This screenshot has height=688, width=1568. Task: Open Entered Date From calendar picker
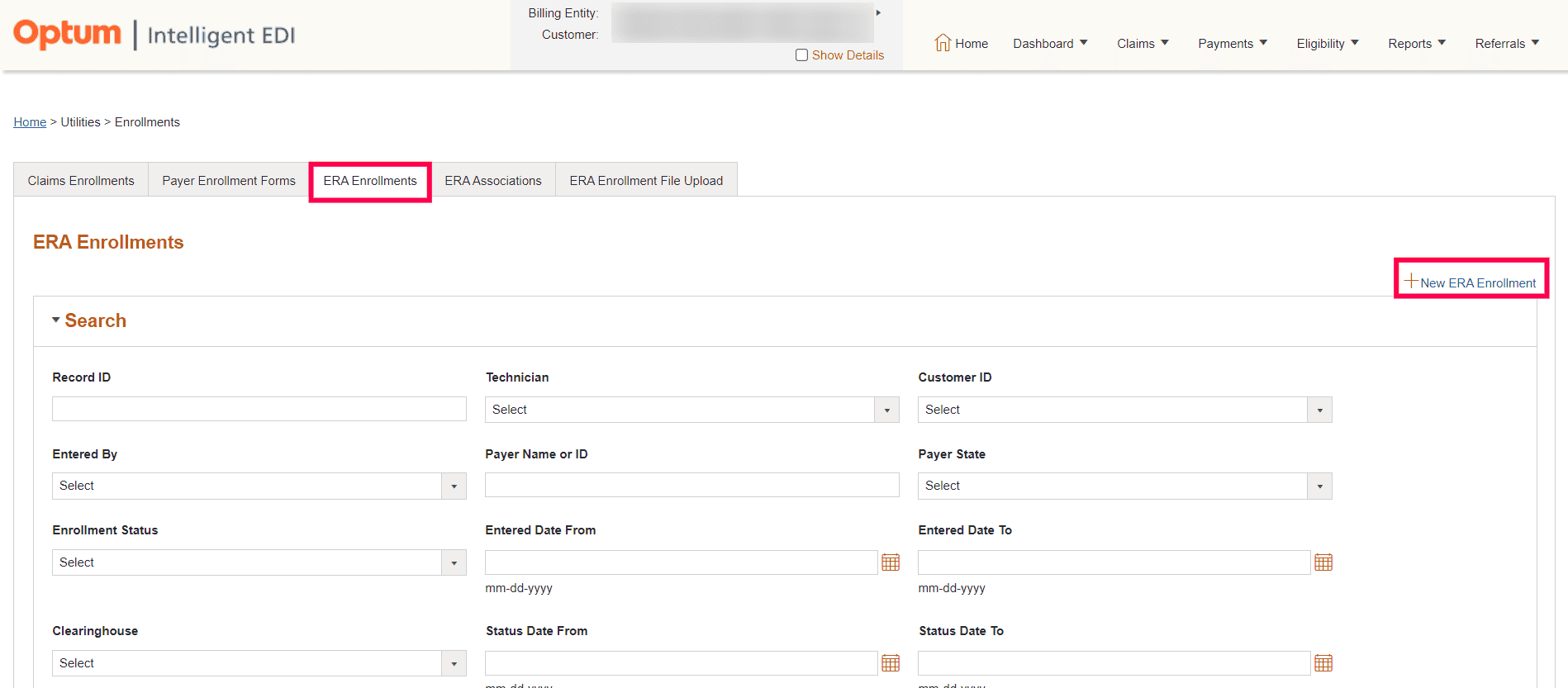pos(890,562)
